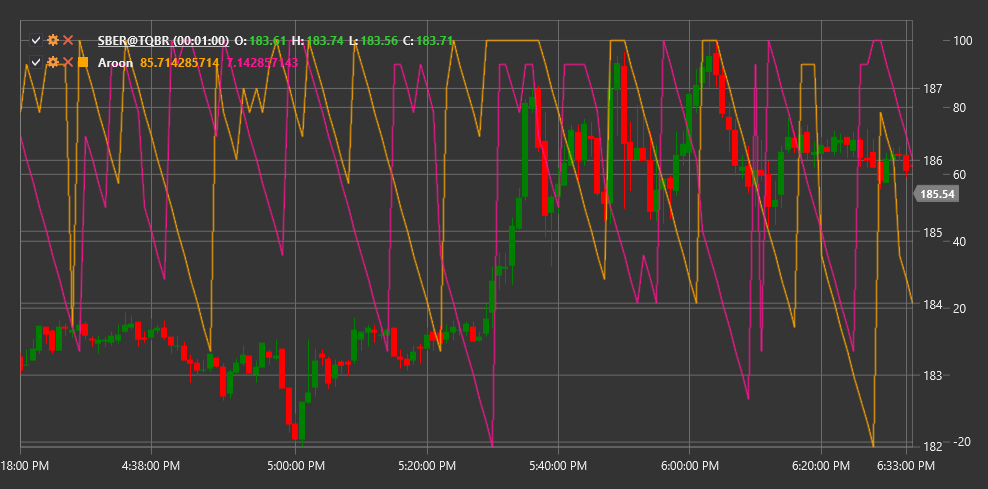Image resolution: width=988 pixels, height=489 pixels.
Task: Click the 5:00:00 PM time axis label
Action: pyautogui.click(x=295, y=466)
